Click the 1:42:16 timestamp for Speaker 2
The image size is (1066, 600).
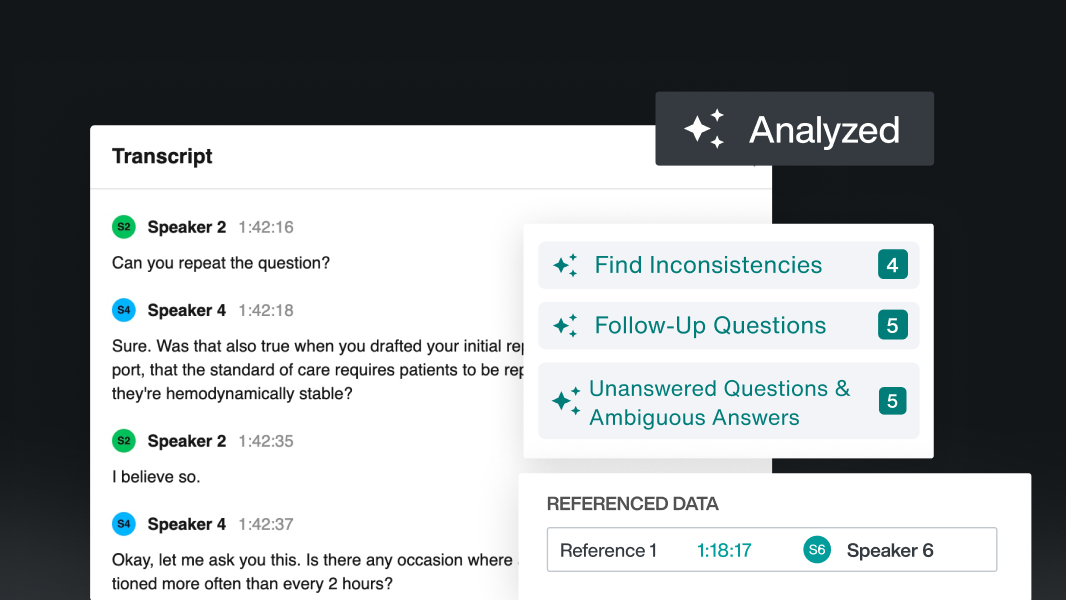point(266,227)
